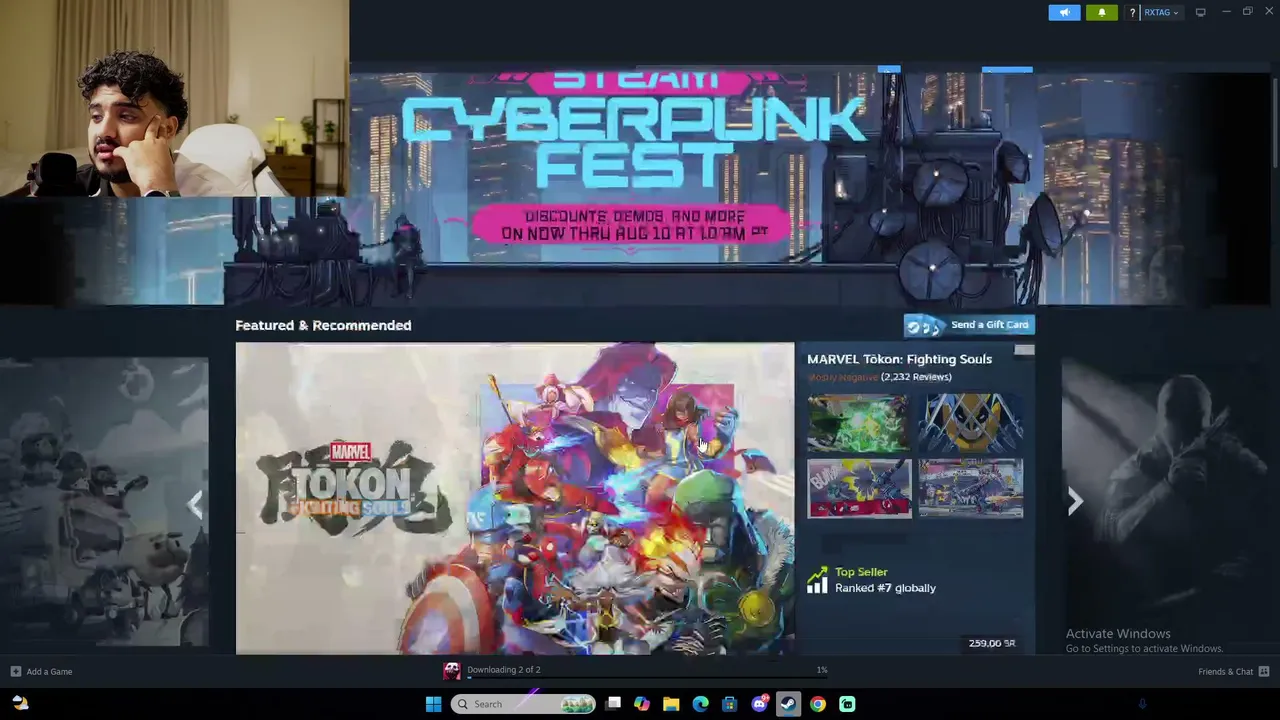
Task: Go to next featured game arrow
Action: pos(1075,501)
